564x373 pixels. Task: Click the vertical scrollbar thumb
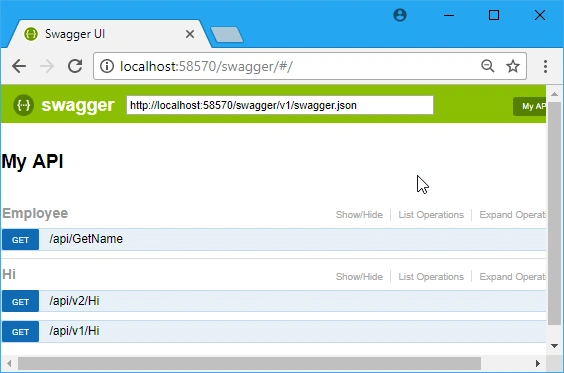[554, 213]
